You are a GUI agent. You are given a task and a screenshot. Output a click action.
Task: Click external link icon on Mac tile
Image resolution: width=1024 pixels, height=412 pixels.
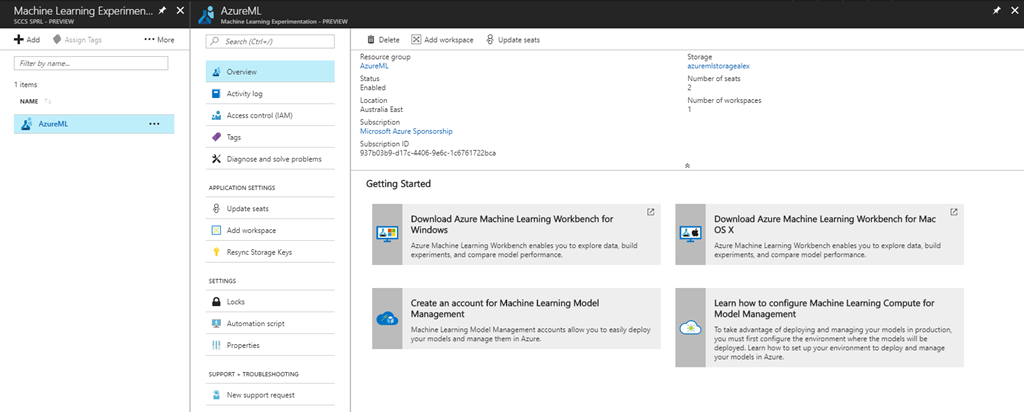953,212
